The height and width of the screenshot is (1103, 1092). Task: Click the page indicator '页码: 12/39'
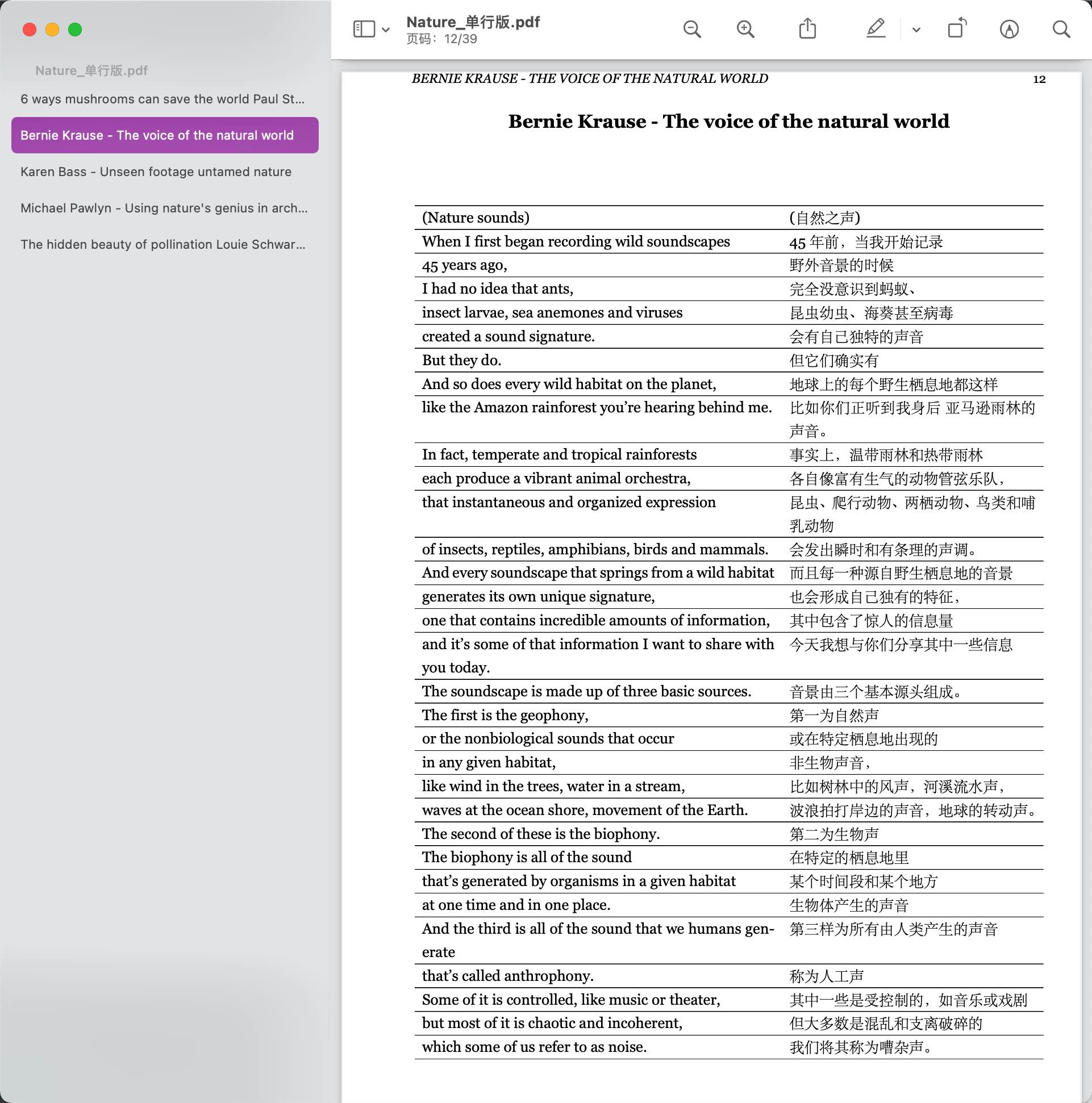441,39
